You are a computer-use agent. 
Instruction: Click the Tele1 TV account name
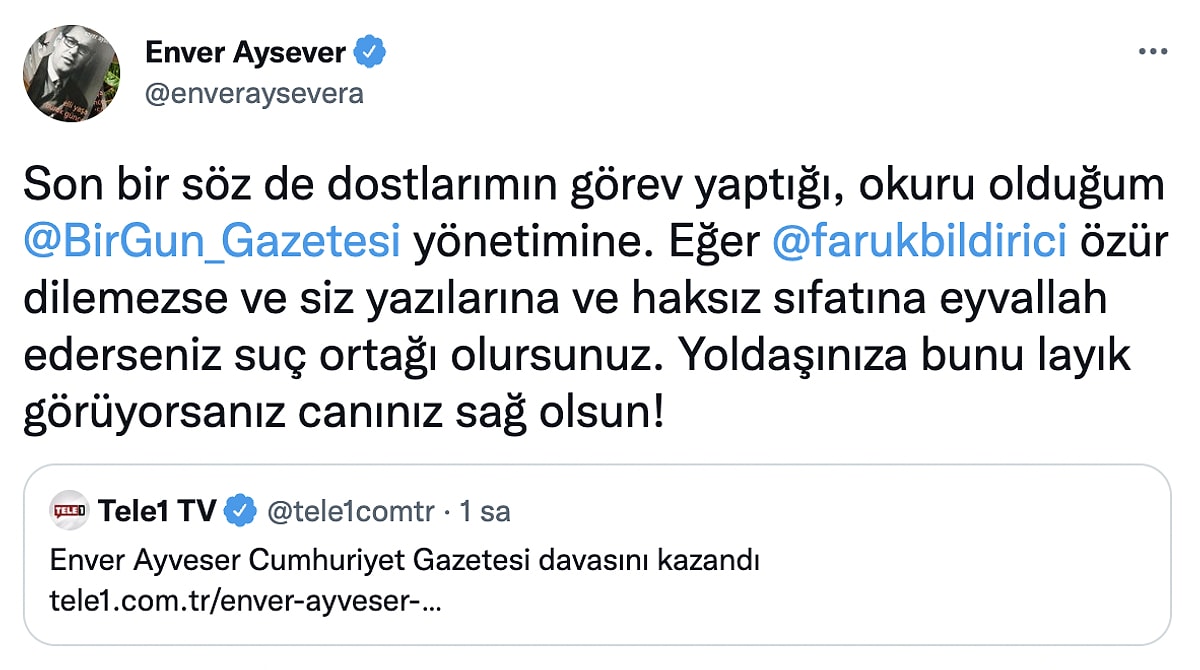coord(157,511)
